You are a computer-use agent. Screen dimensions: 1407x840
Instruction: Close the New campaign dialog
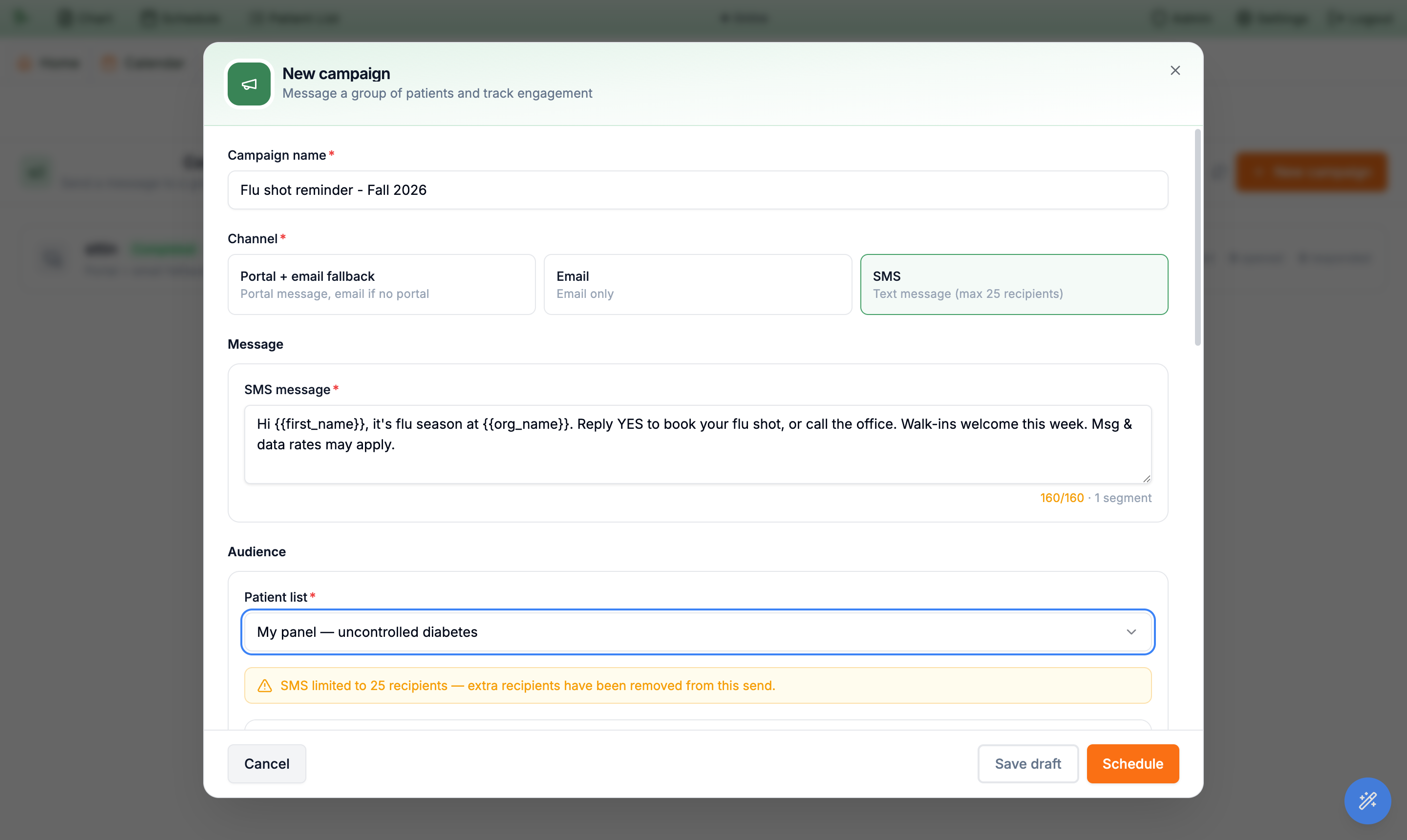(x=1175, y=70)
